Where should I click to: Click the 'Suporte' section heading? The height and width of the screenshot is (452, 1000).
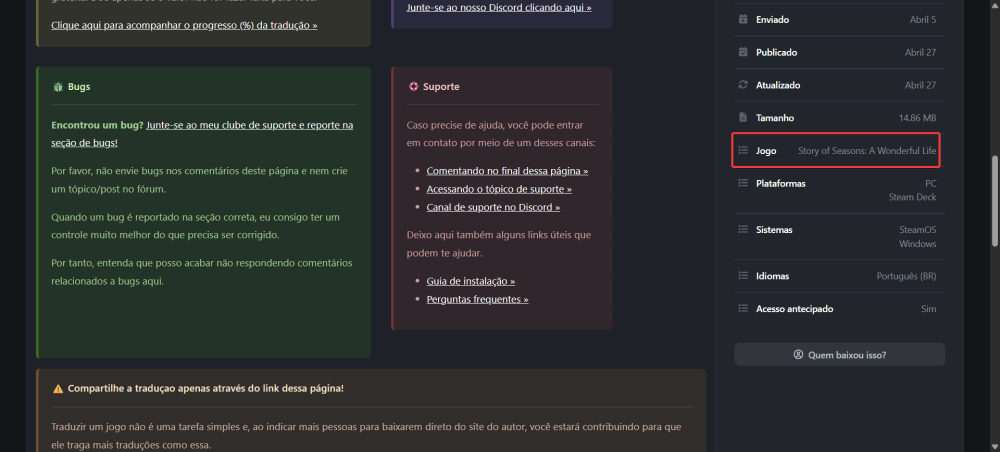click(441, 87)
